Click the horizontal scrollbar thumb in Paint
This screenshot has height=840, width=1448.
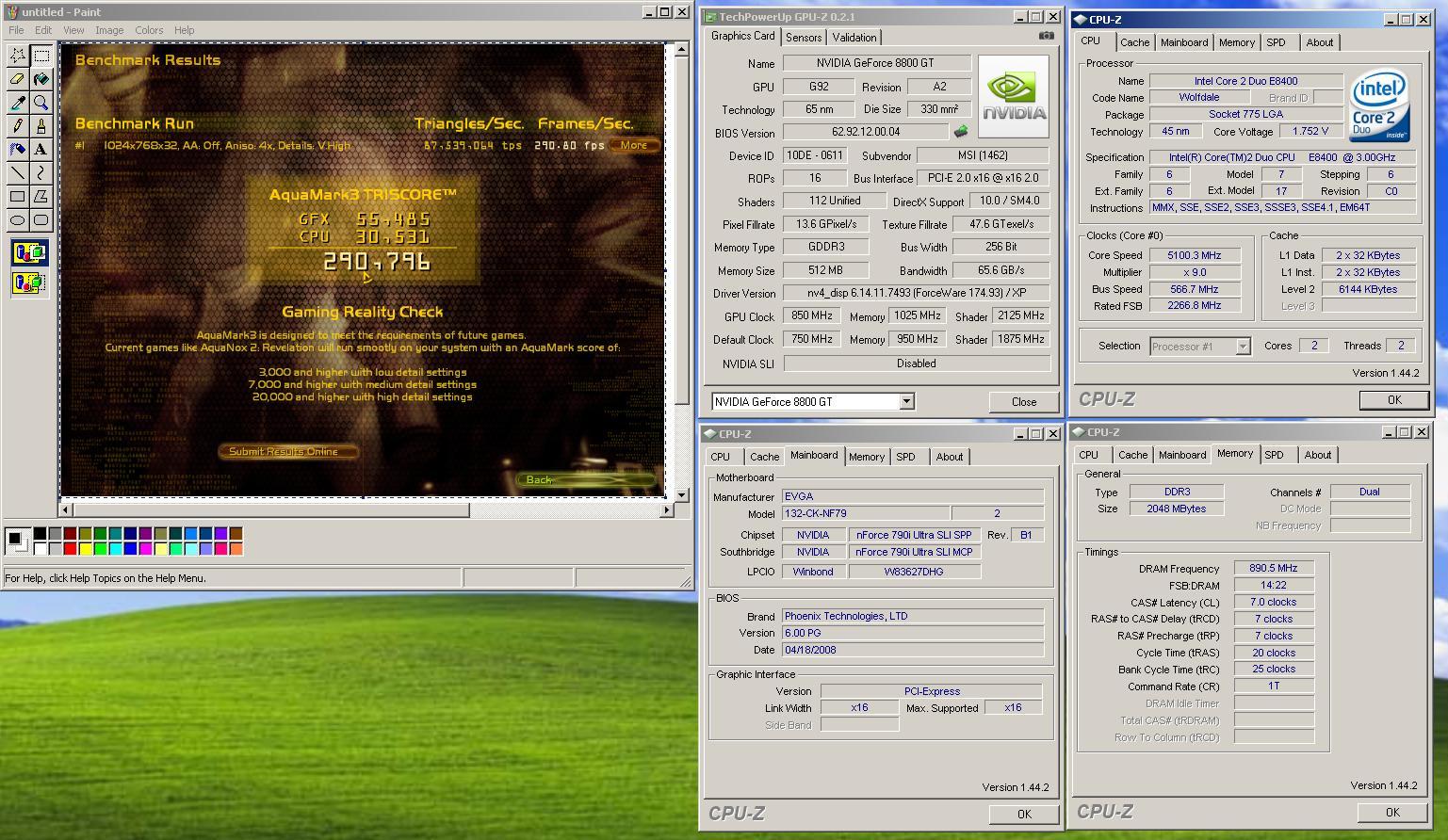tap(270, 509)
